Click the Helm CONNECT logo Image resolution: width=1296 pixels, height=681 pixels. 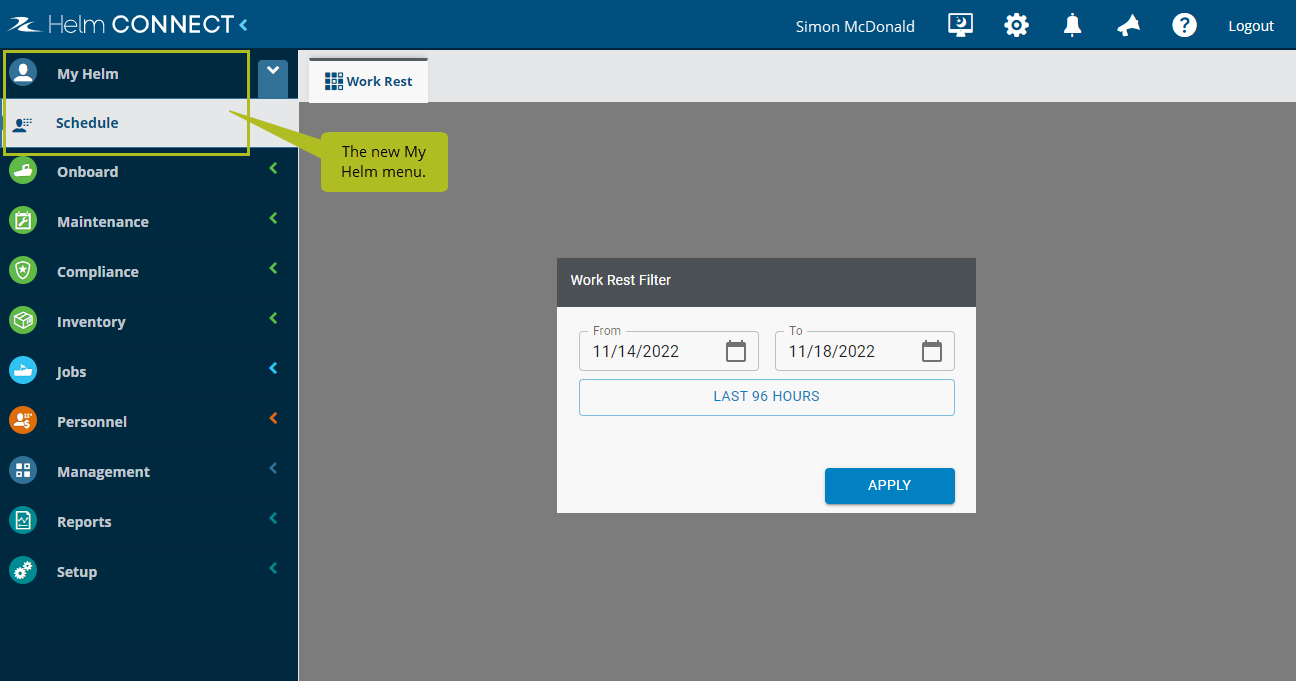121,24
